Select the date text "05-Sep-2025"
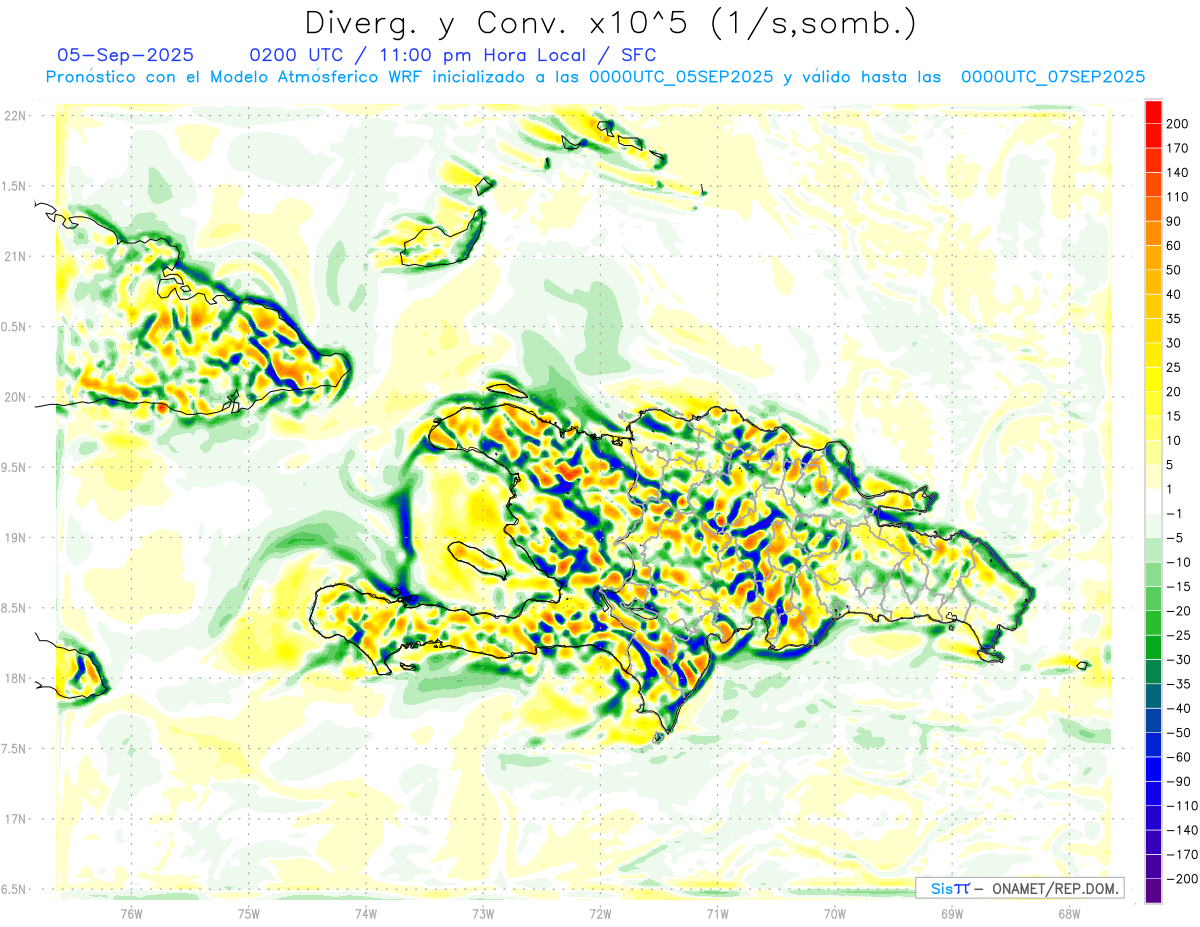This screenshot has height=927, width=1200. click(126, 55)
